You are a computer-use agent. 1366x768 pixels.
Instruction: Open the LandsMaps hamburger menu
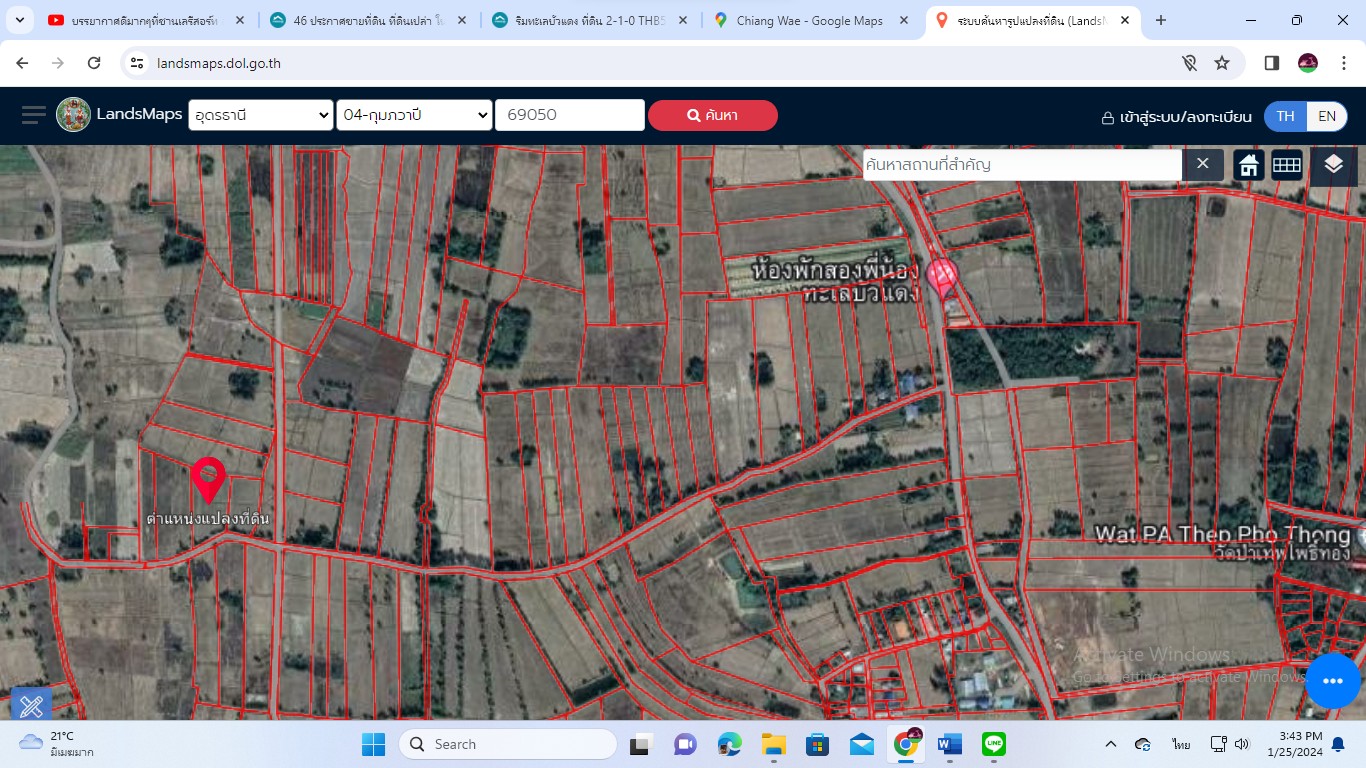point(34,115)
